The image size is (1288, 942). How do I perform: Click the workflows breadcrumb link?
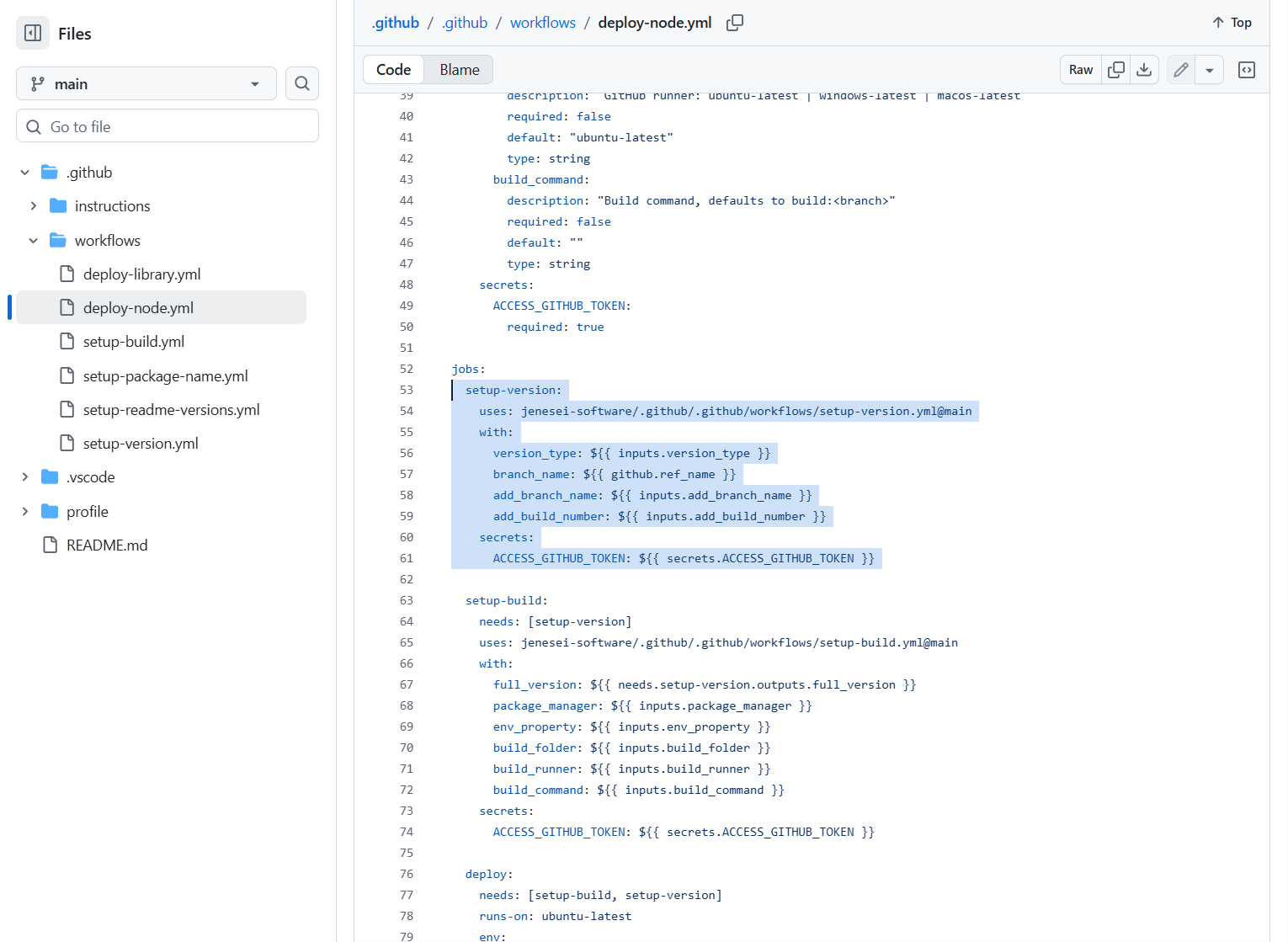[x=543, y=23]
